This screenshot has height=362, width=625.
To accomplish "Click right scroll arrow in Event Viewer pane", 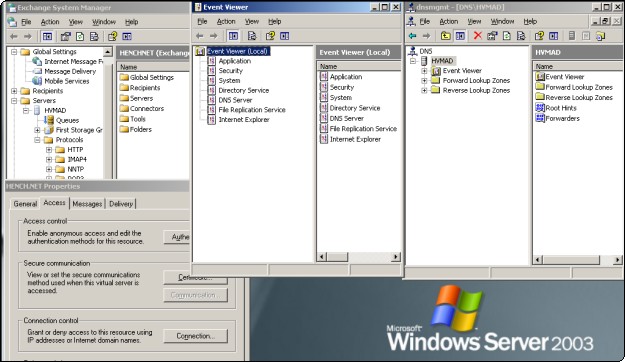I will click(x=396, y=257).
